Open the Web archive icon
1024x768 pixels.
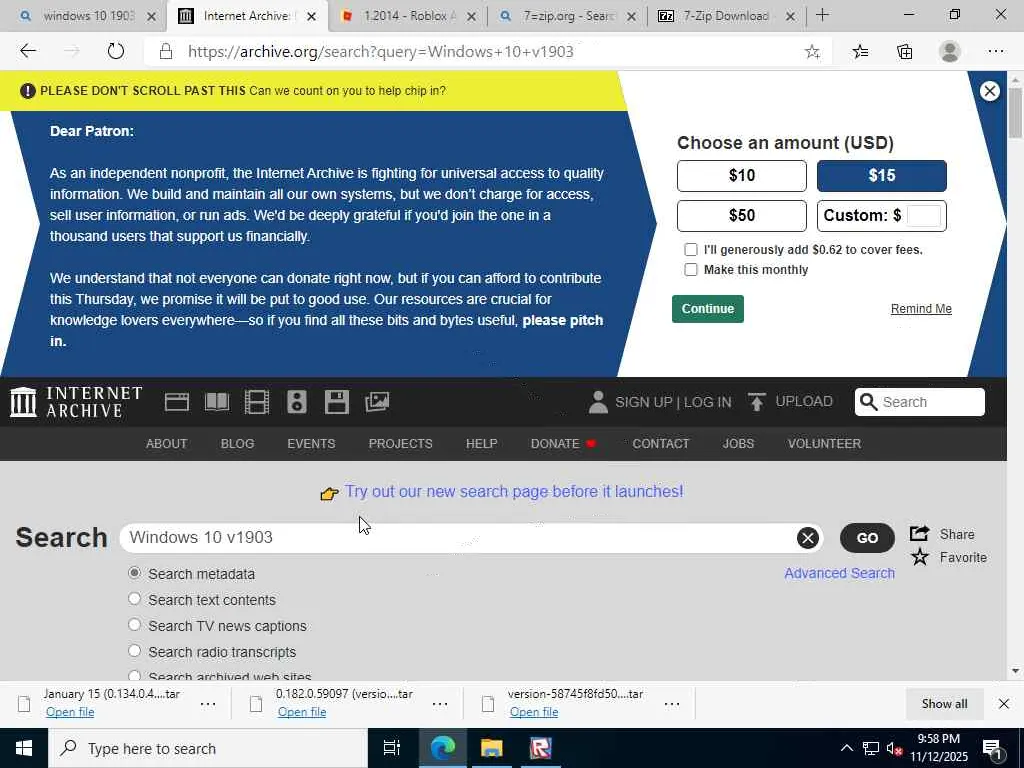176,402
